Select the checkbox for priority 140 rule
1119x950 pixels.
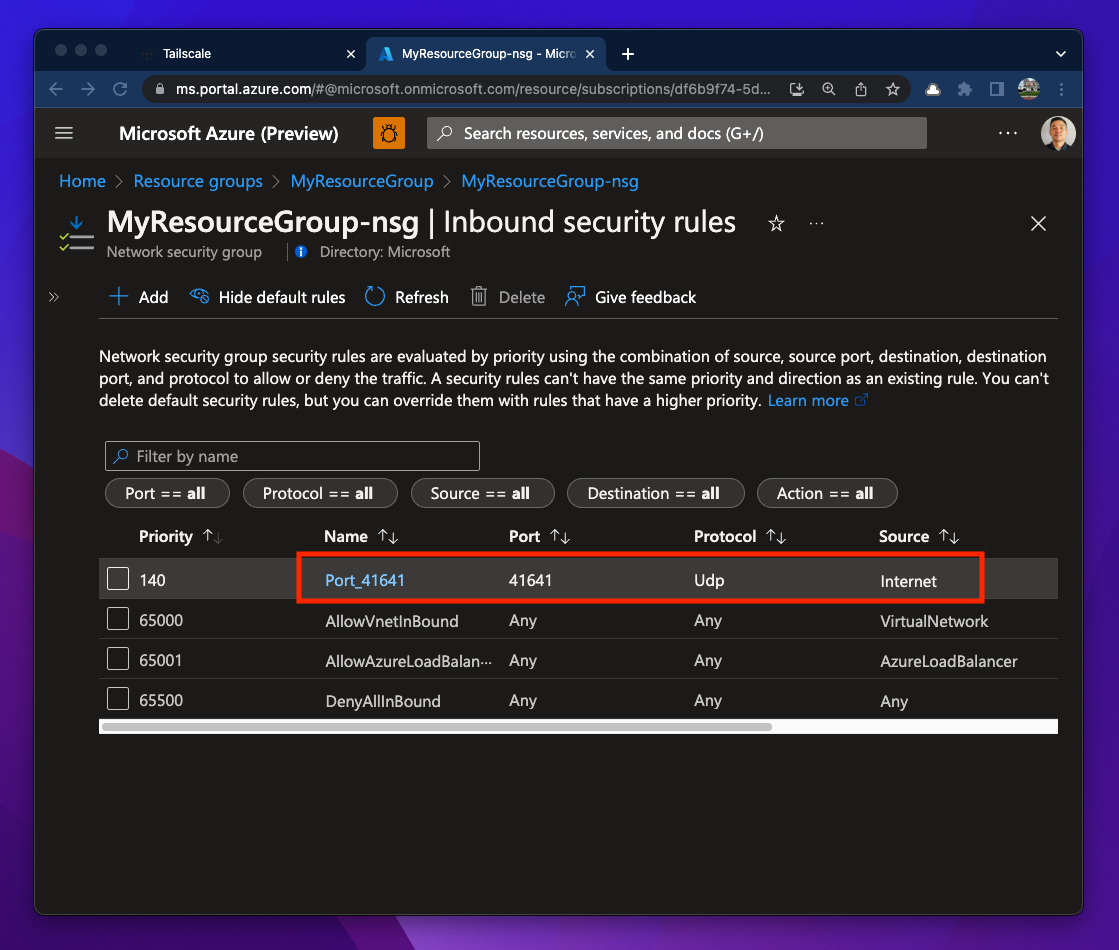click(118, 579)
